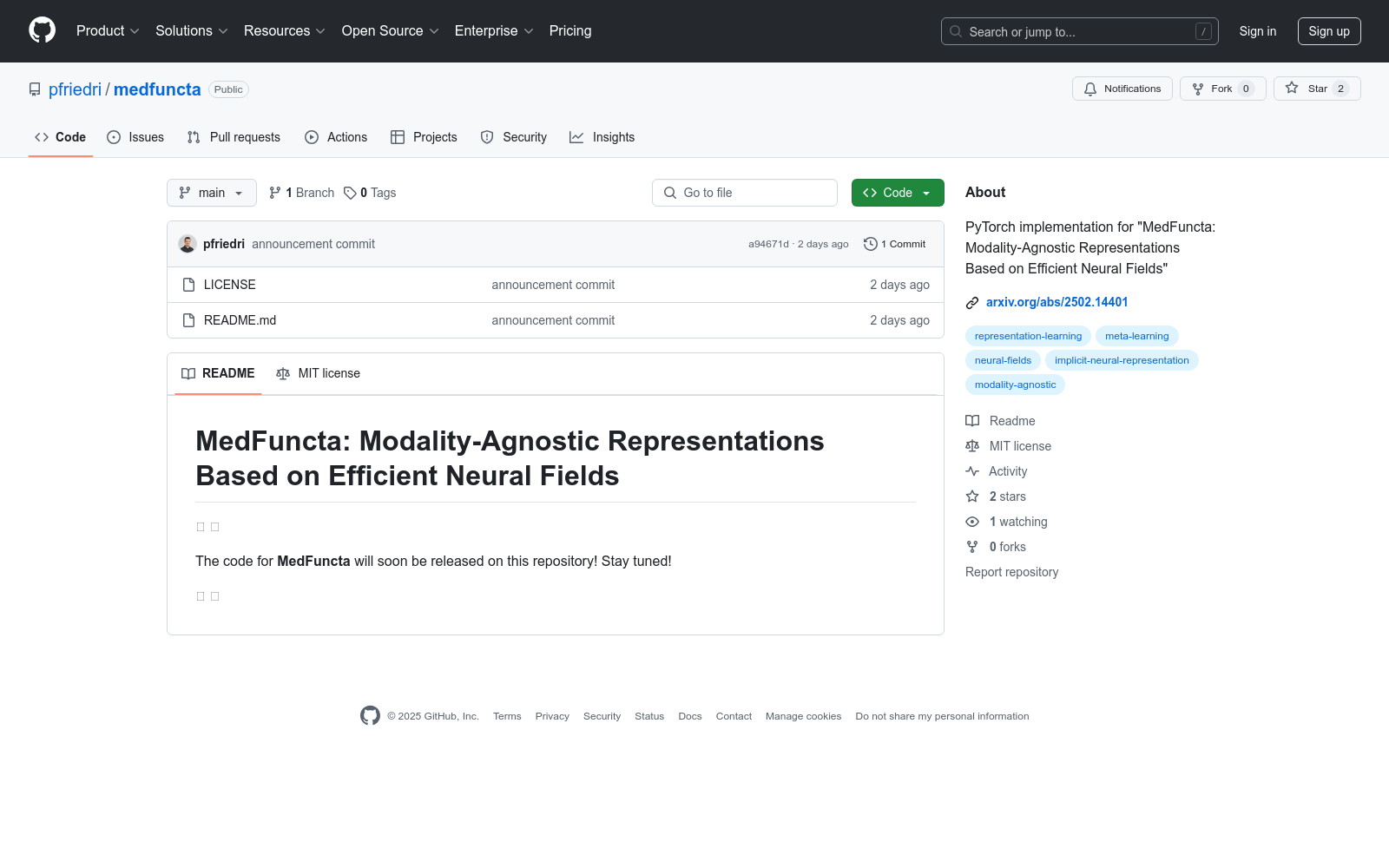This screenshot has height=868, width=1389.
Task: Click the Sign in link
Action: [x=1258, y=31]
